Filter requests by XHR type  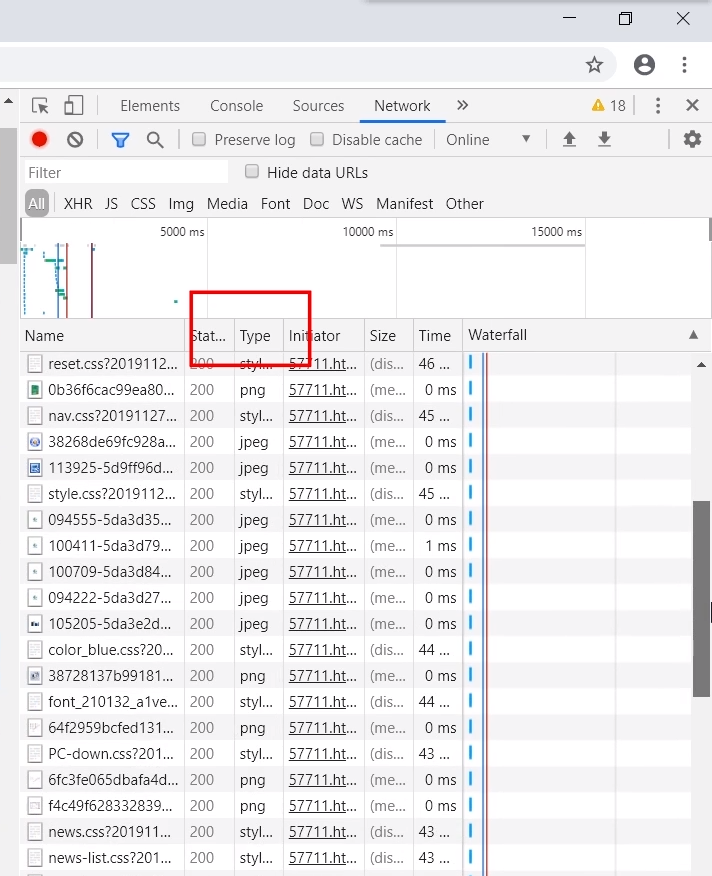tap(78, 204)
